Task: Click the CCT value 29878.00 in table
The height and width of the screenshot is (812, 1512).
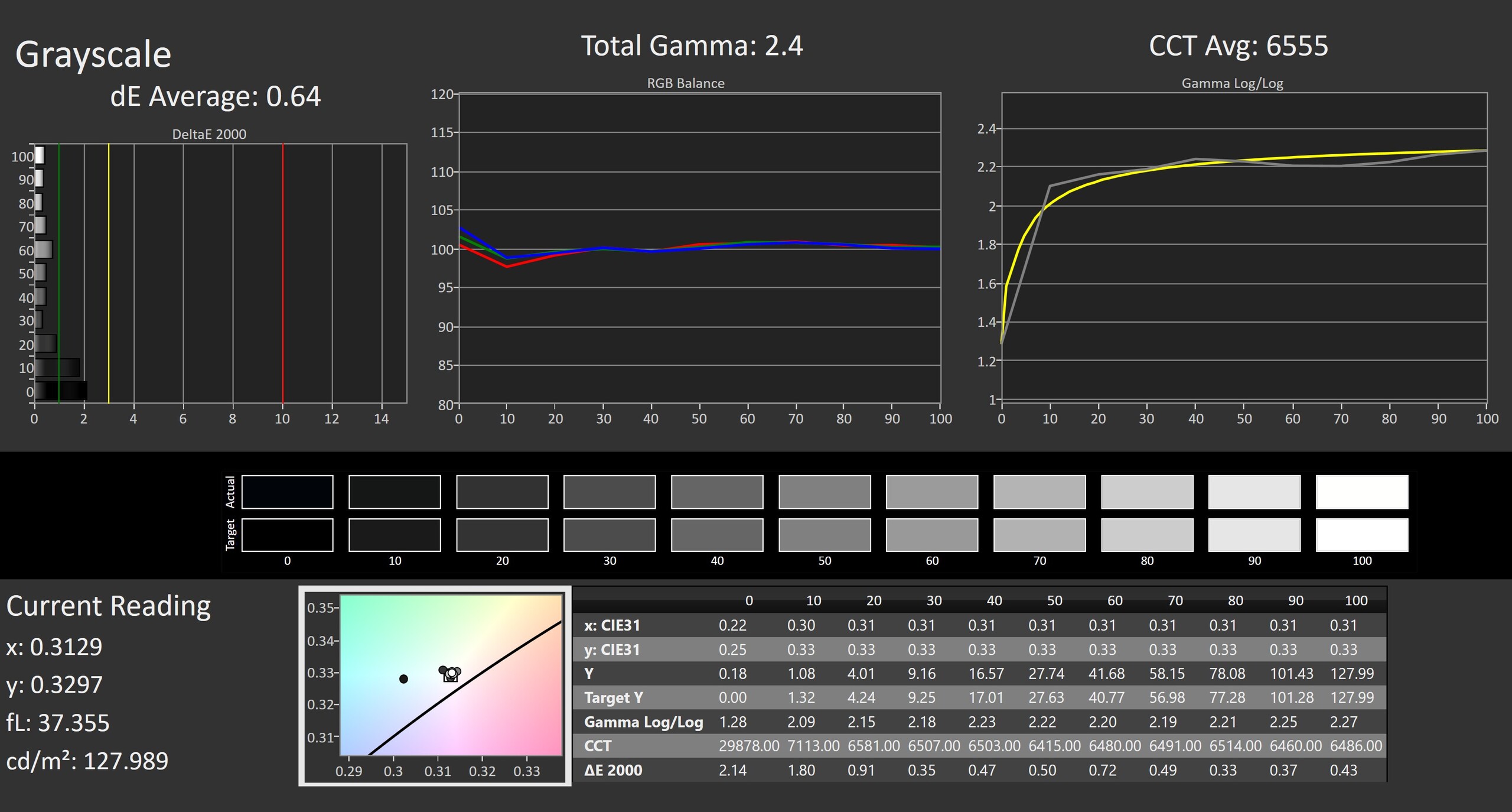Action: point(748,746)
